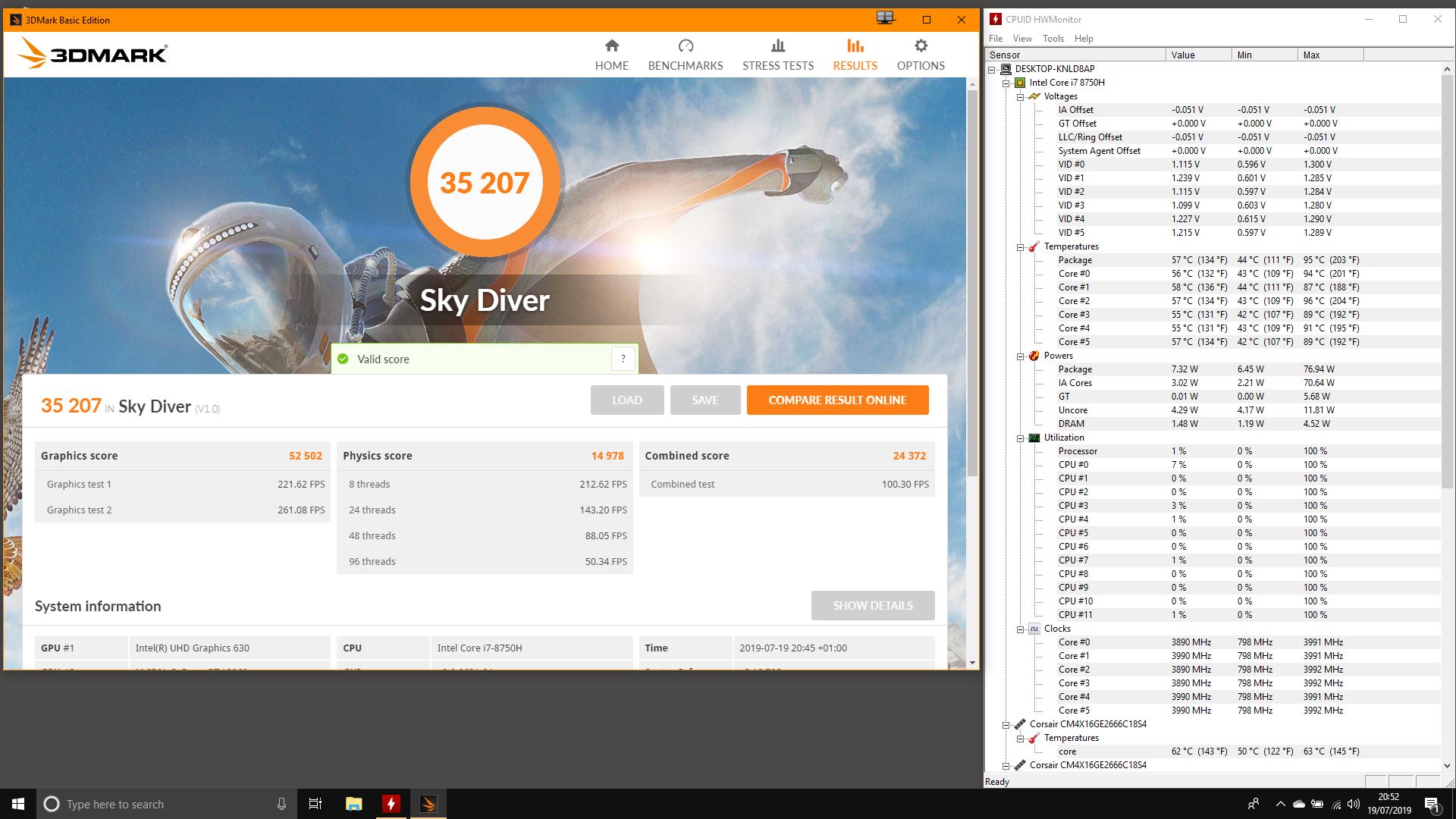Image resolution: width=1456 pixels, height=819 pixels.
Task: Click the Utilization chip icon
Action: 1034,438
